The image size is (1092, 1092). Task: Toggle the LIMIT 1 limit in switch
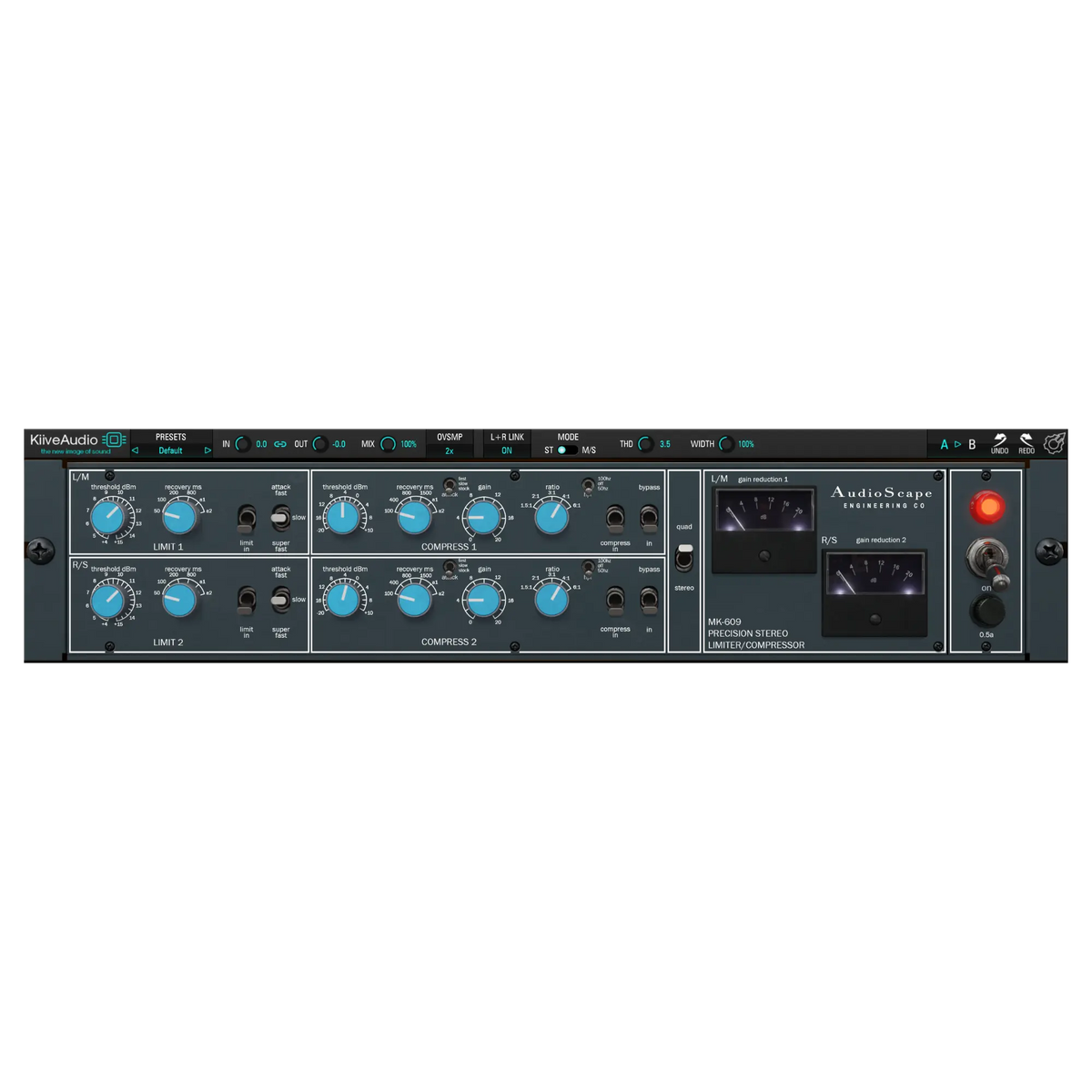(x=246, y=520)
